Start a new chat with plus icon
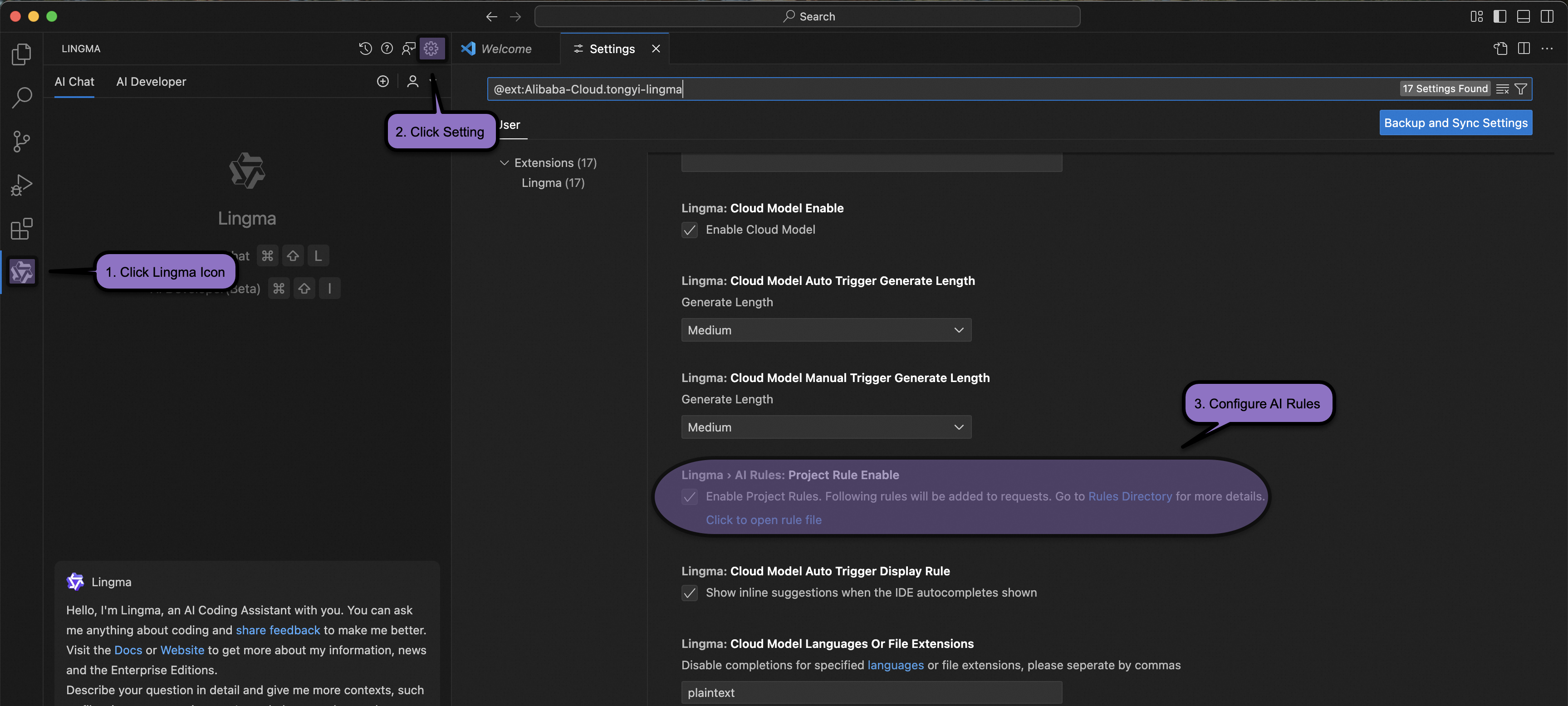The height and width of the screenshot is (706, 1568). click(383, 82)
